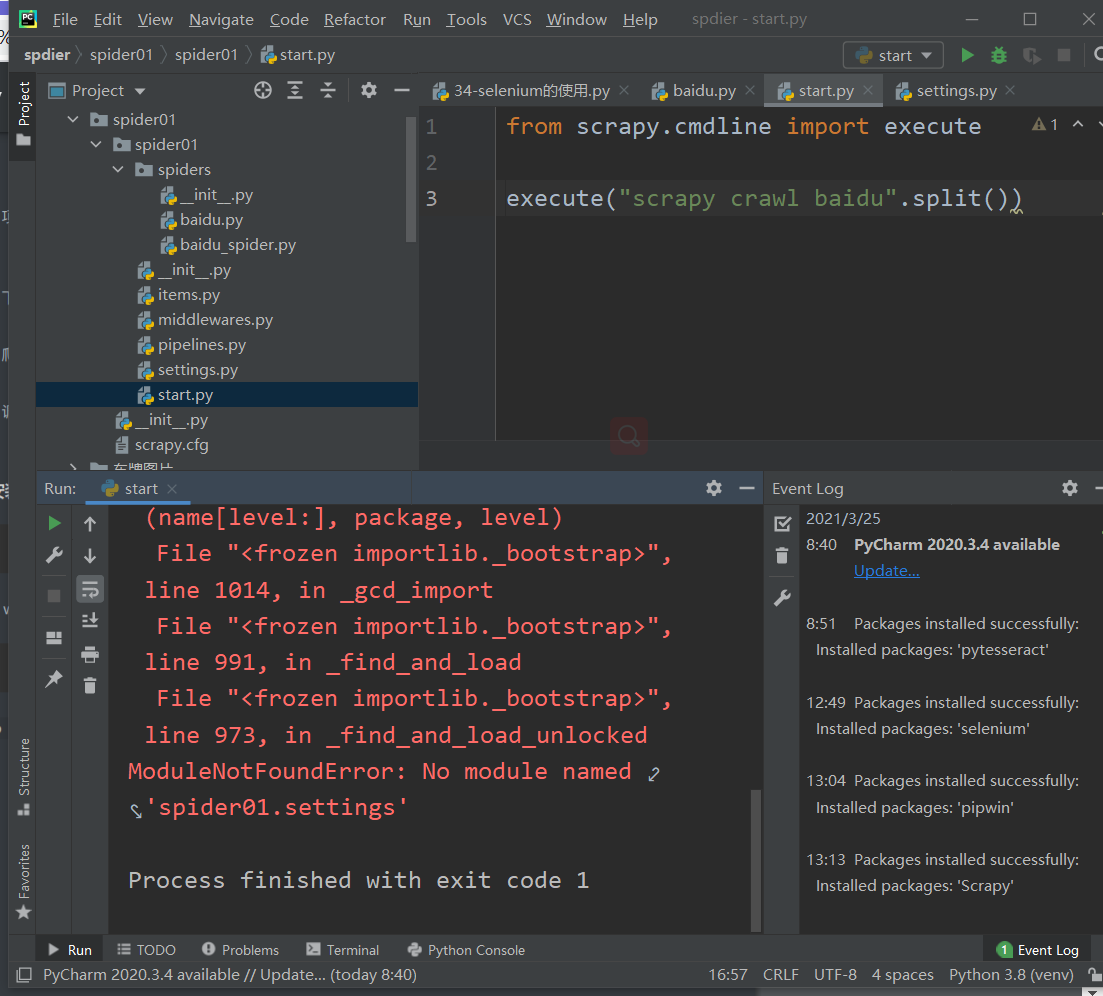Click the stop square in the top toolbar

pos(1064,55)
